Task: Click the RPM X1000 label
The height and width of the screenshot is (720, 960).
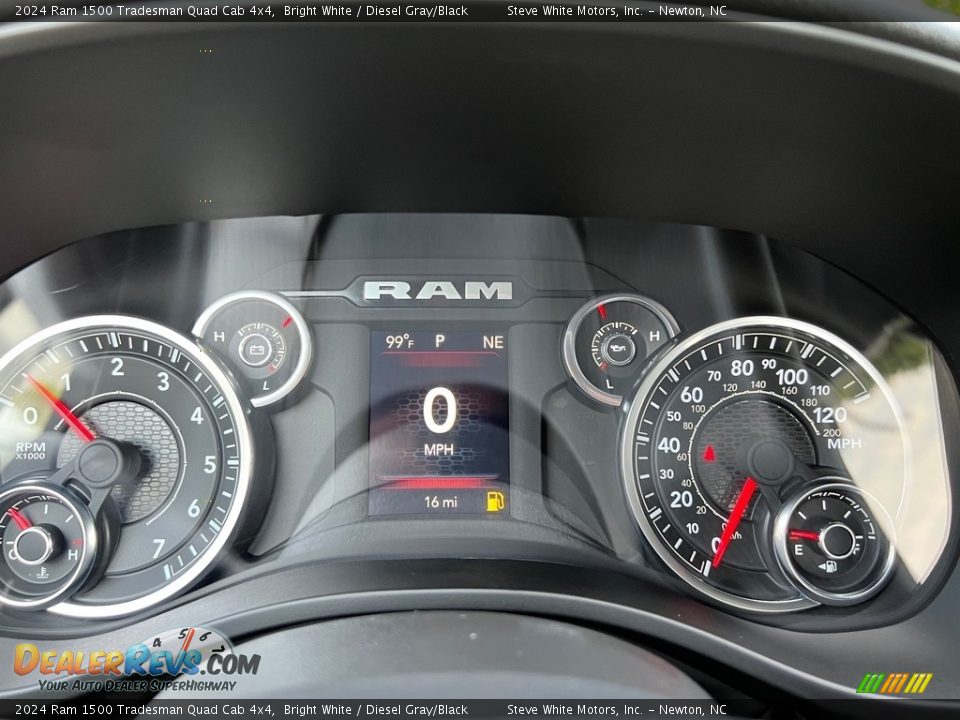Action: (x=31, y=451)
